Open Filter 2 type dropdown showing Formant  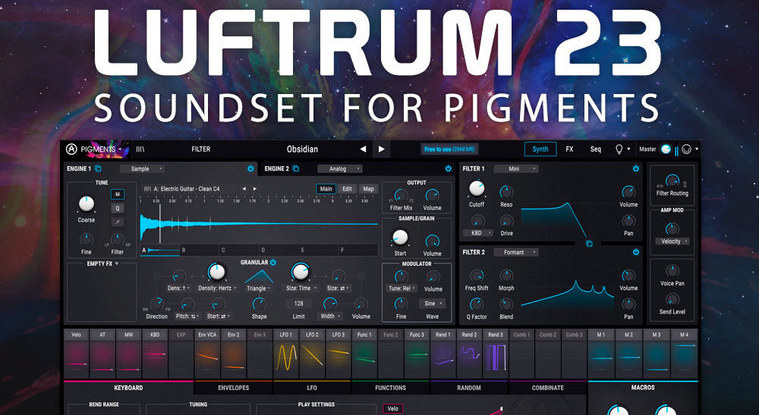coord(516,252)
